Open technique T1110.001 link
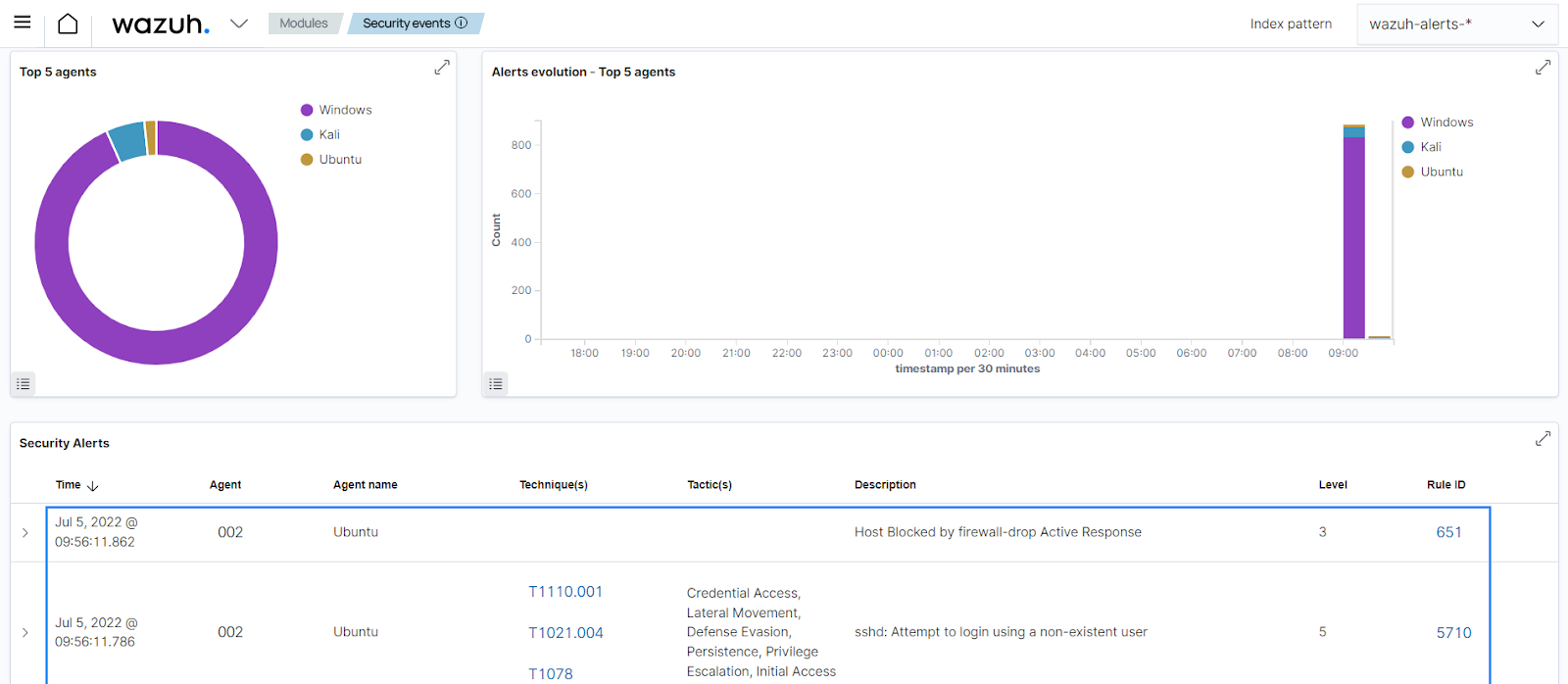The height and width of the screenshot is (684, 1568). (x=565, y=592)
